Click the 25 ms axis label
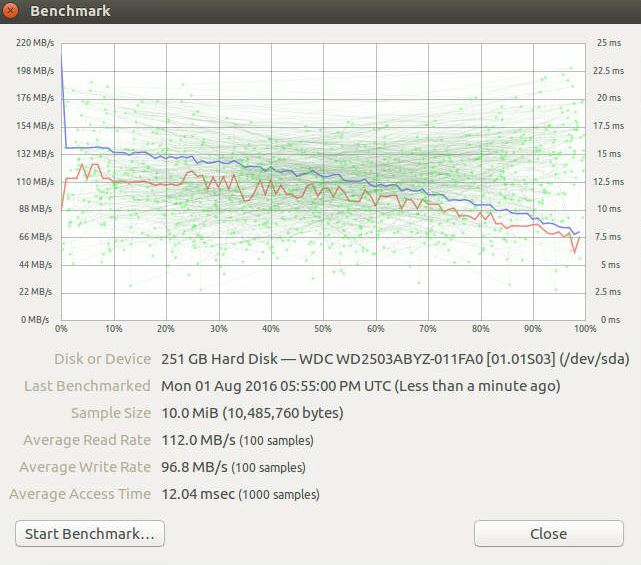 pos(609,43)
